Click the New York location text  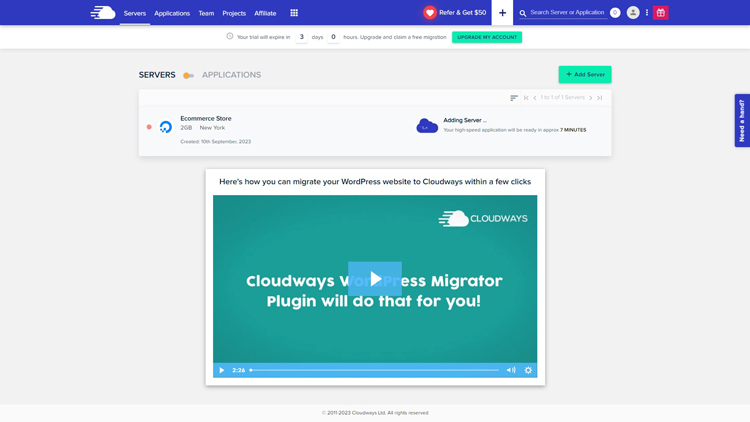pos(212,128)
